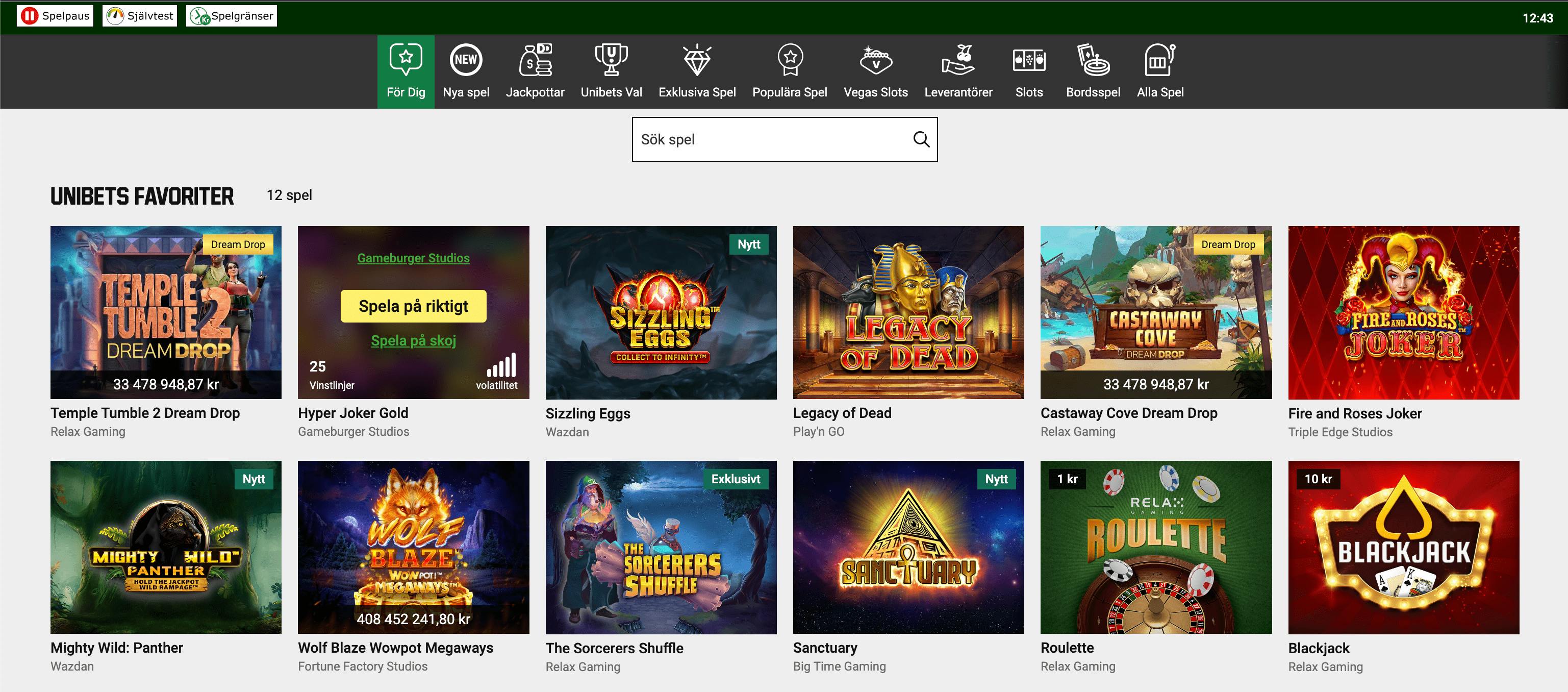
Task: Click the magnifier search icon
Action: point(921,139)
